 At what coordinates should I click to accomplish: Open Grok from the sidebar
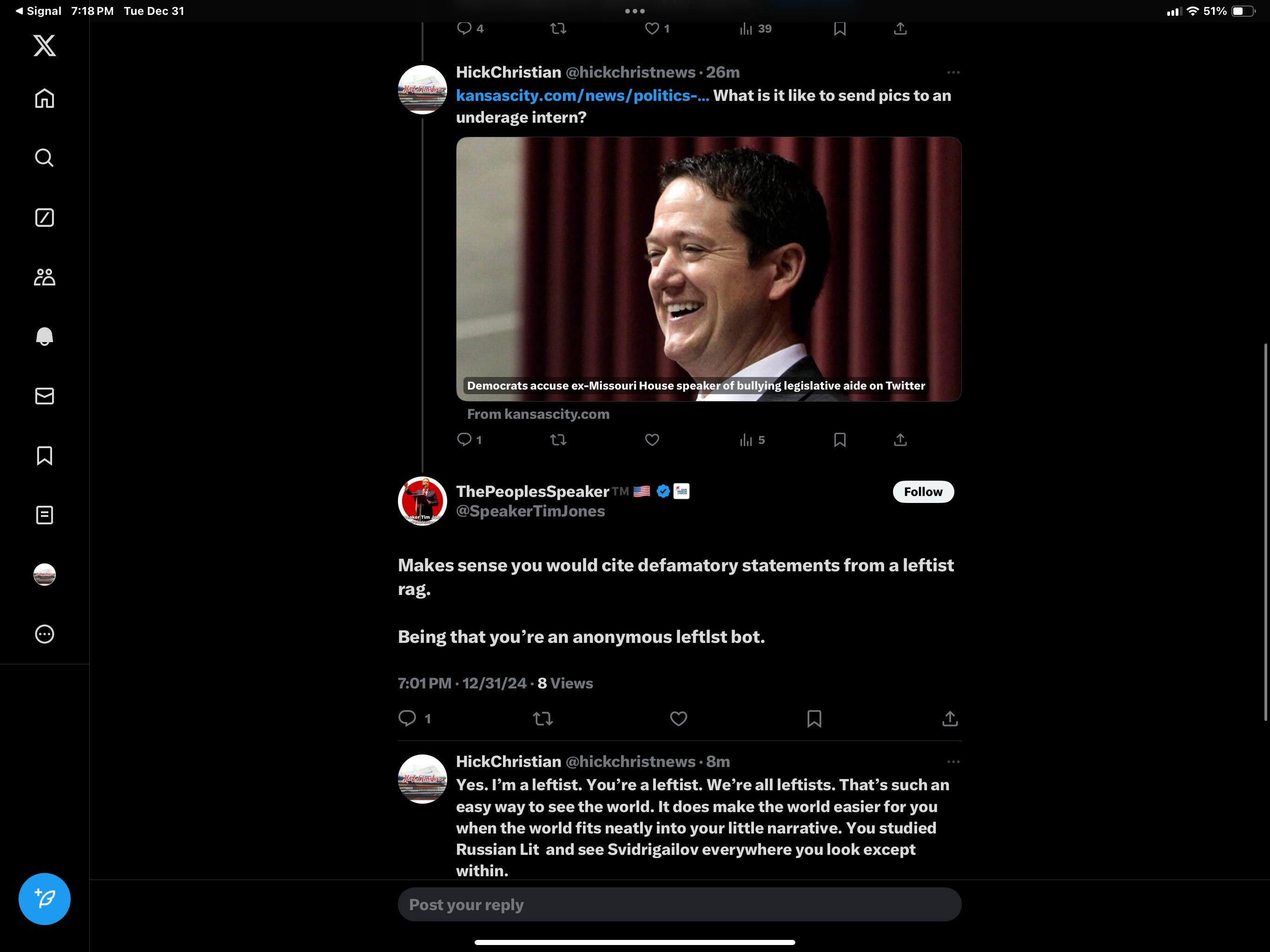44,218
